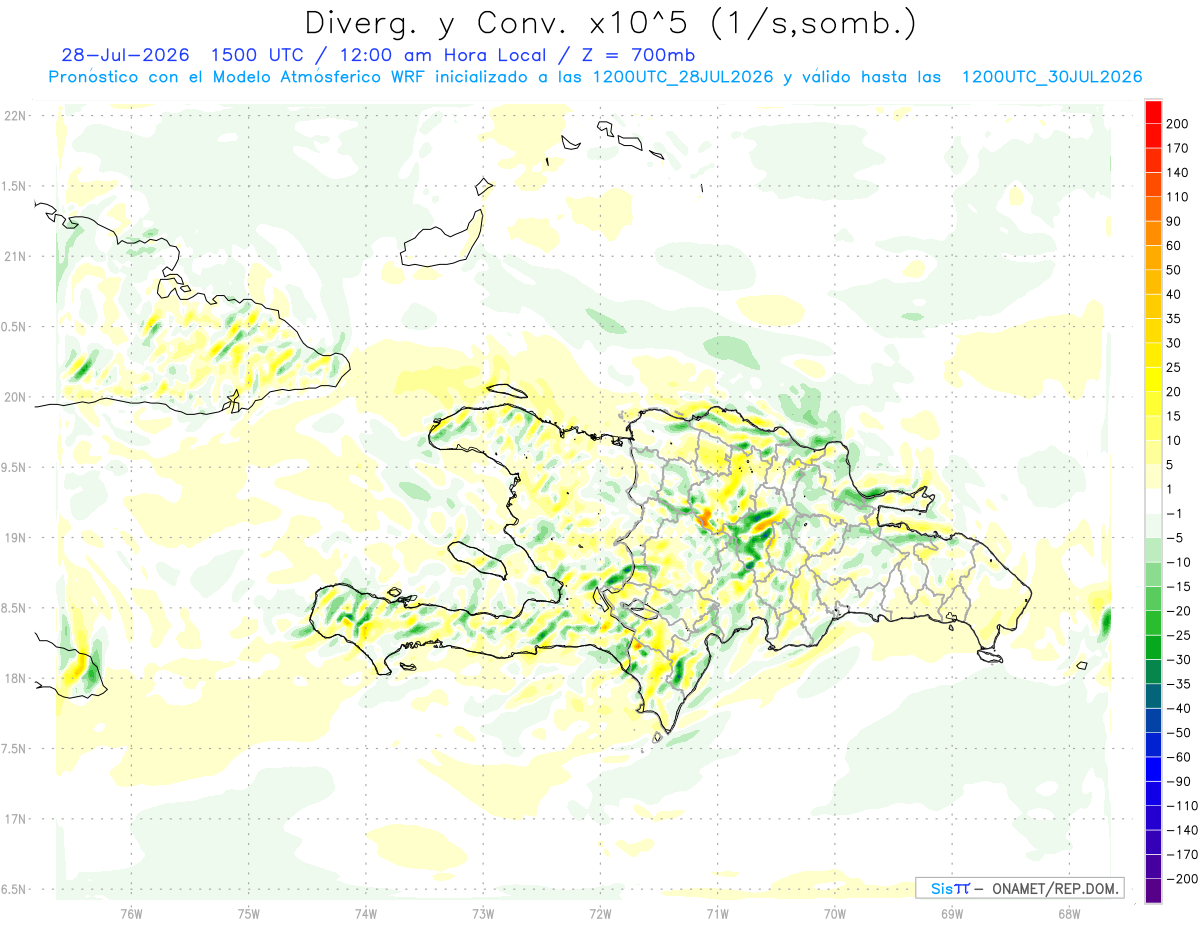The width and height of the screenshot is (1200, 927).
Task: Click the '73W' longitude label
Action: click(483, 912)
